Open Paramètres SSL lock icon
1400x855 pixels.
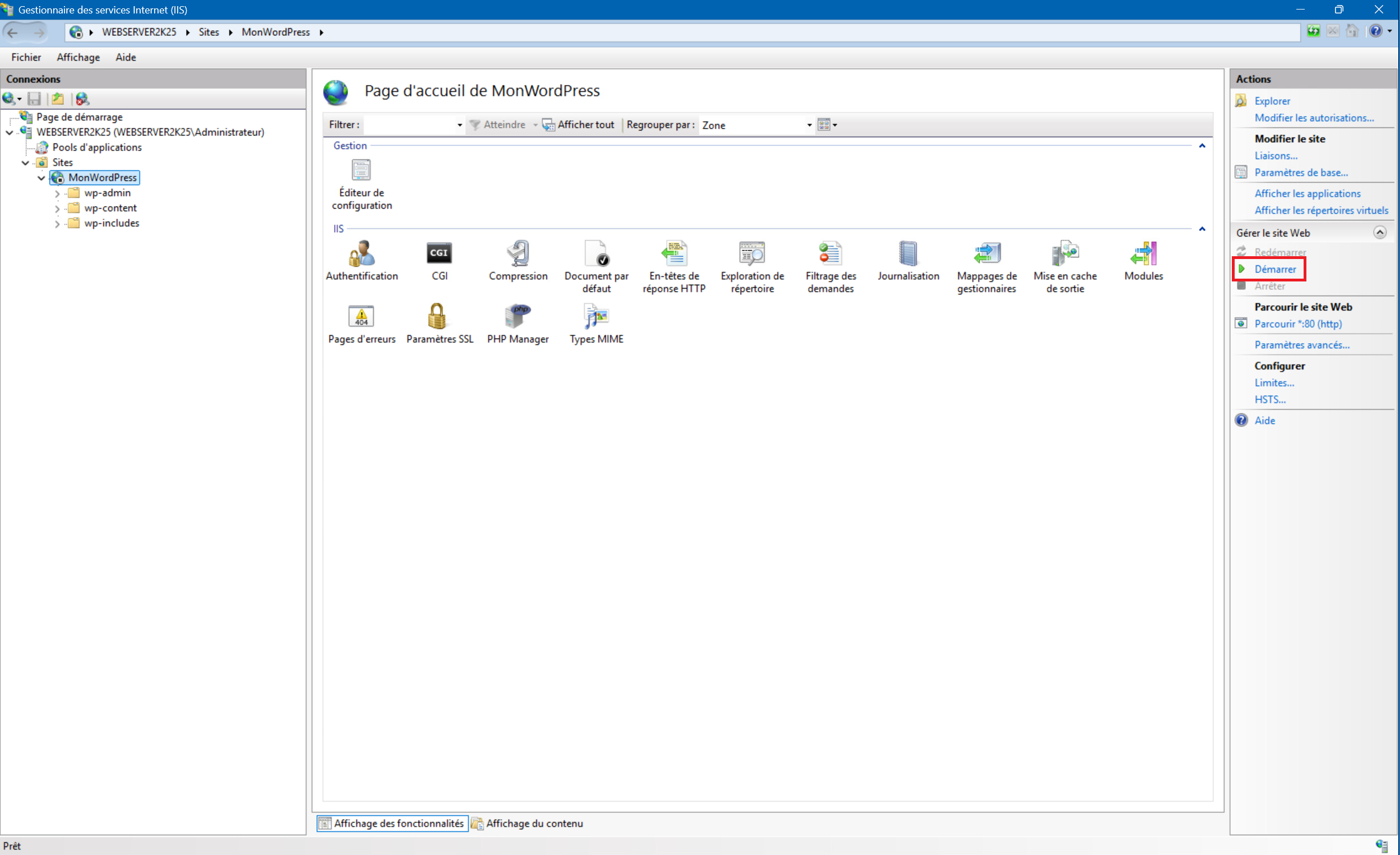pyautogui.click(x=438, y=317)
